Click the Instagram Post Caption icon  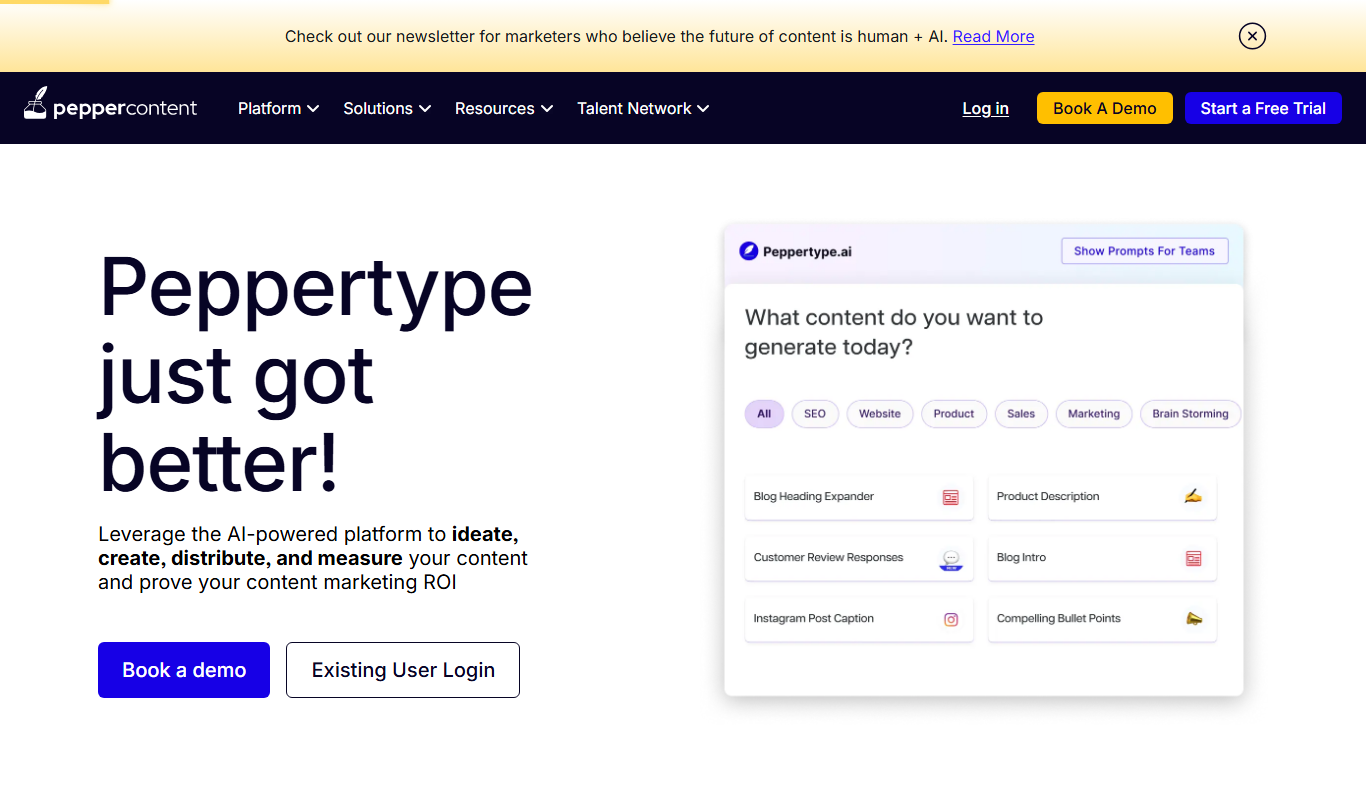click(x=951, y=619)
